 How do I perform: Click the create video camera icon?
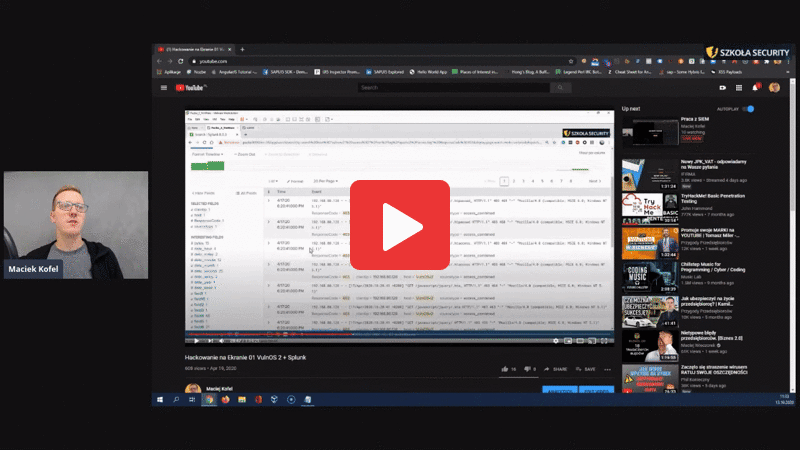(x=723, y=88)
